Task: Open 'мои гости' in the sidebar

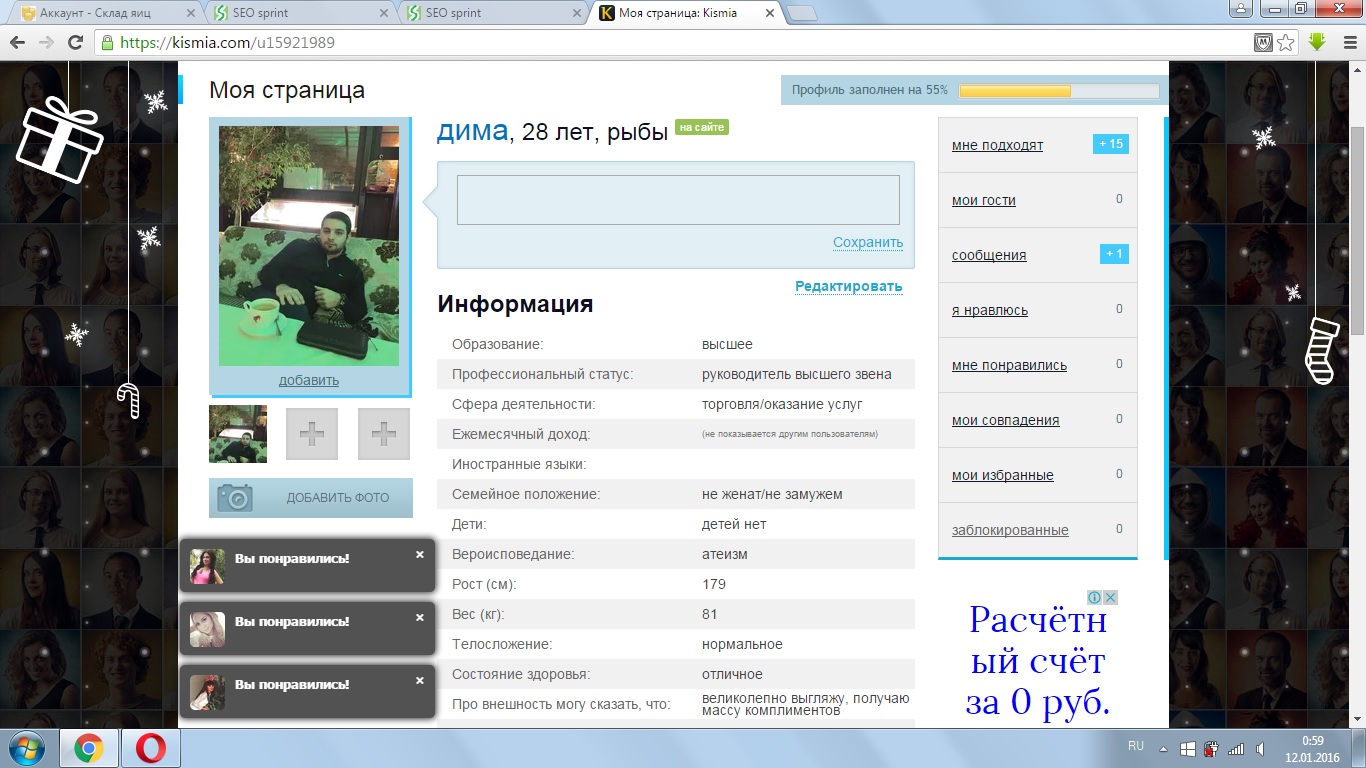Action: (x=984, y=200)
